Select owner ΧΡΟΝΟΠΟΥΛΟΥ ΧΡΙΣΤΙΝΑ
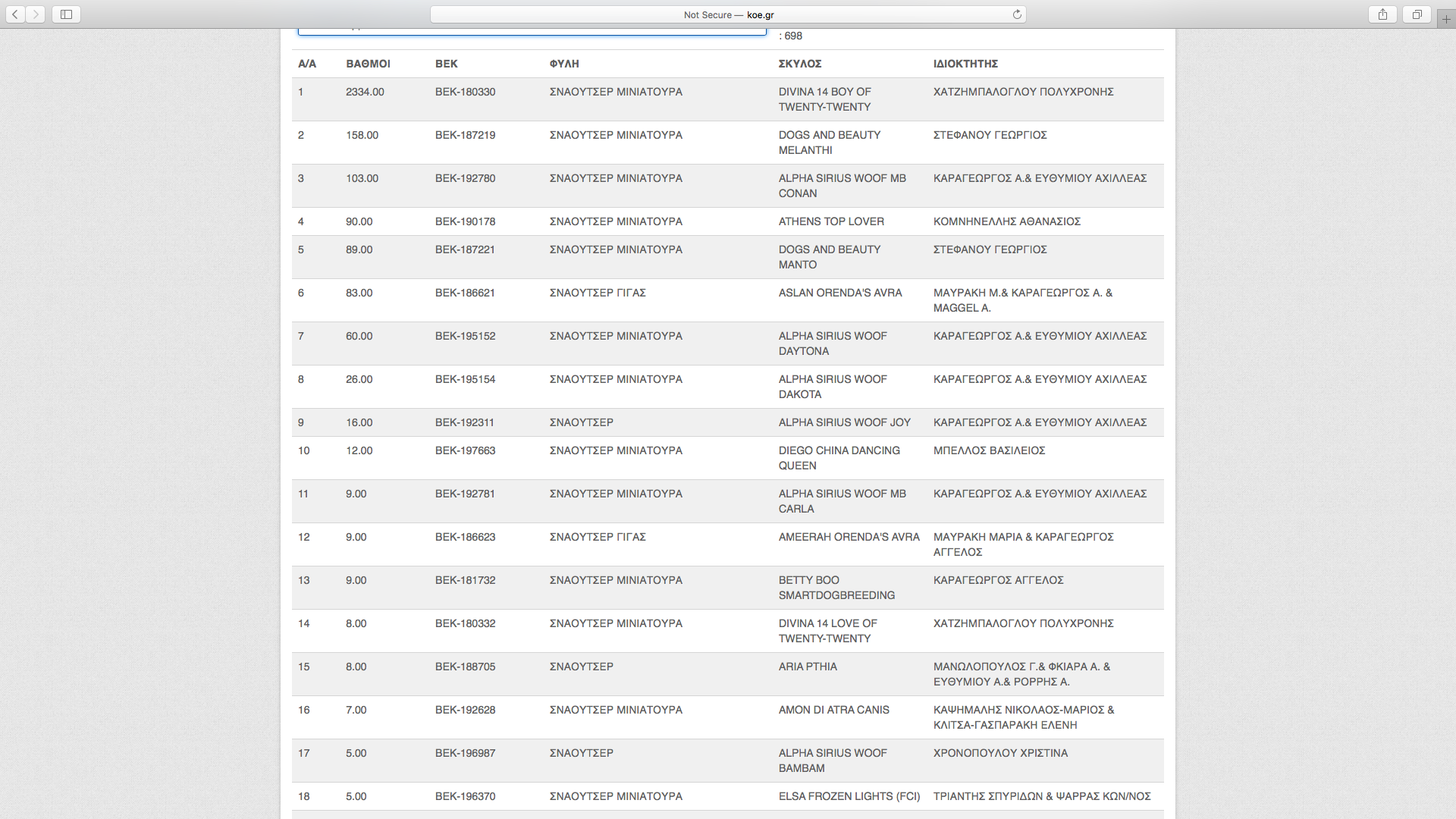The height and width of the screenshot is (819, 1456). [1000, 753]
